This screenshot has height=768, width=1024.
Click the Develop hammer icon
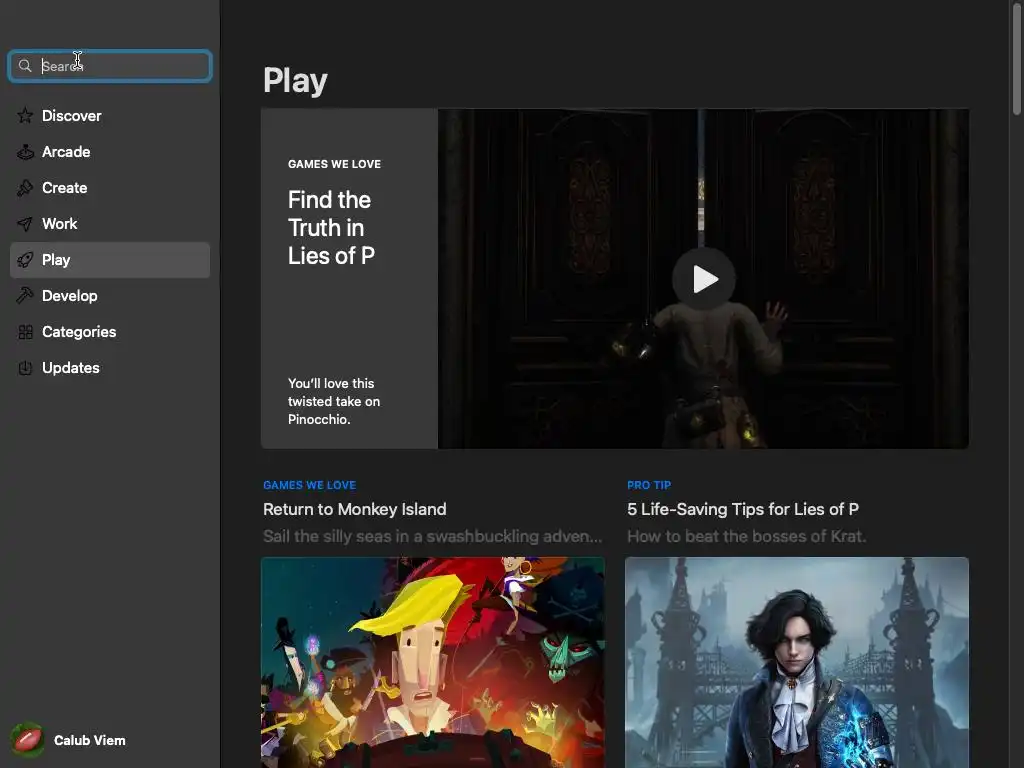25,296
